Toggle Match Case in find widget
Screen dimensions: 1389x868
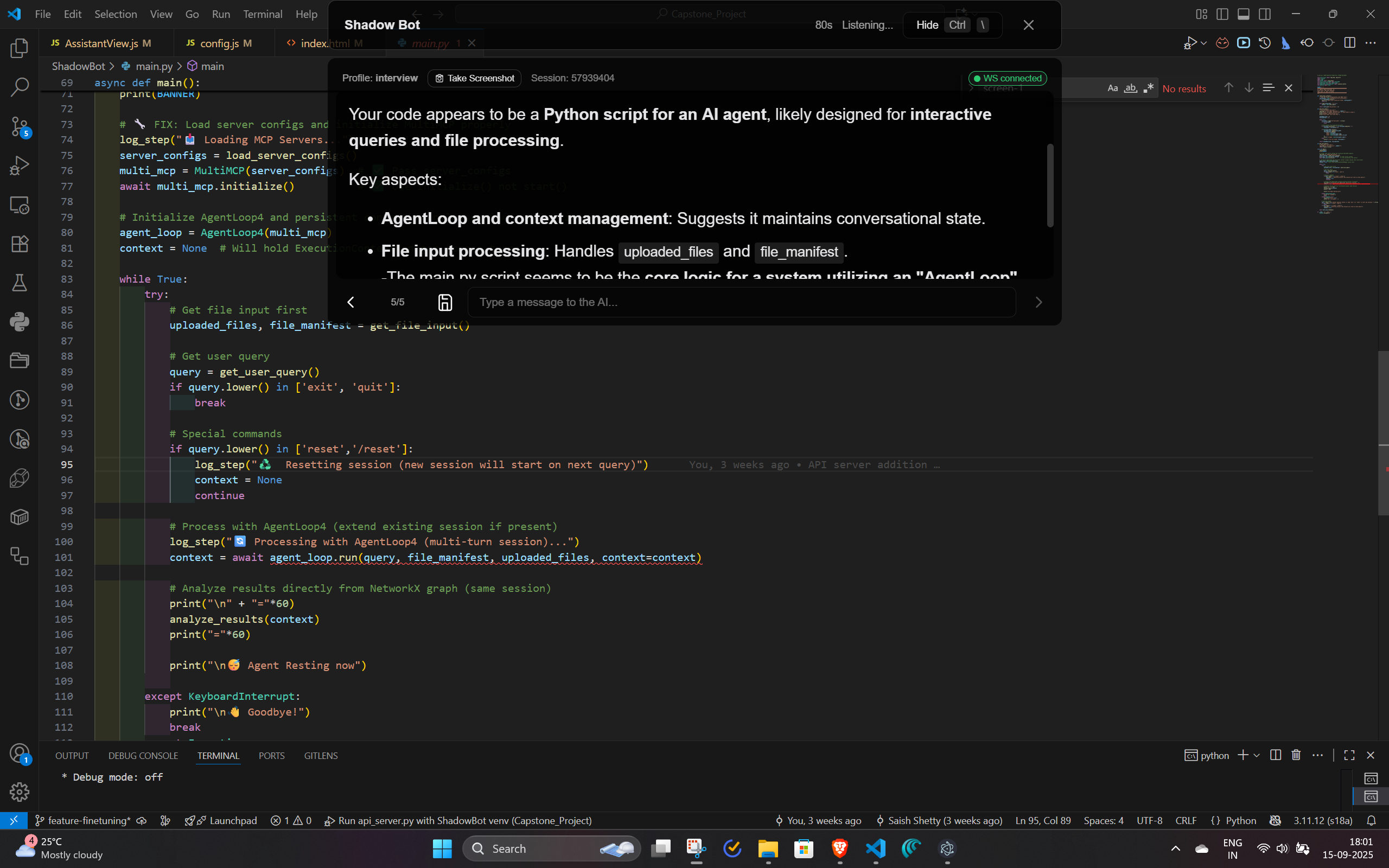[x=1112, y=88]
